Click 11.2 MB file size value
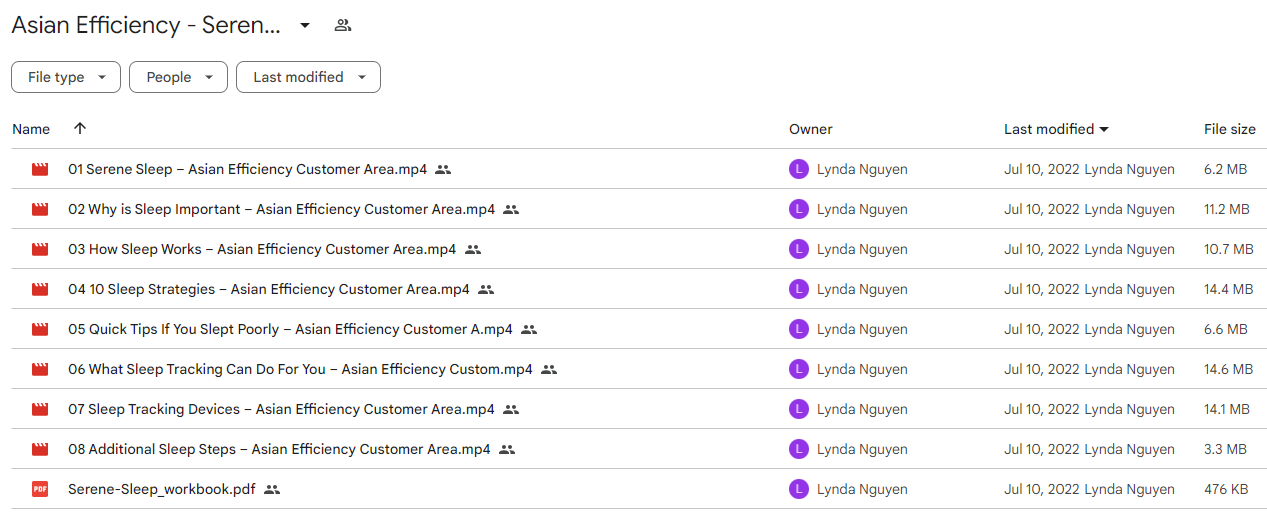The image size is (1267, 525). pyautogui.click(x=1227, y=210)
